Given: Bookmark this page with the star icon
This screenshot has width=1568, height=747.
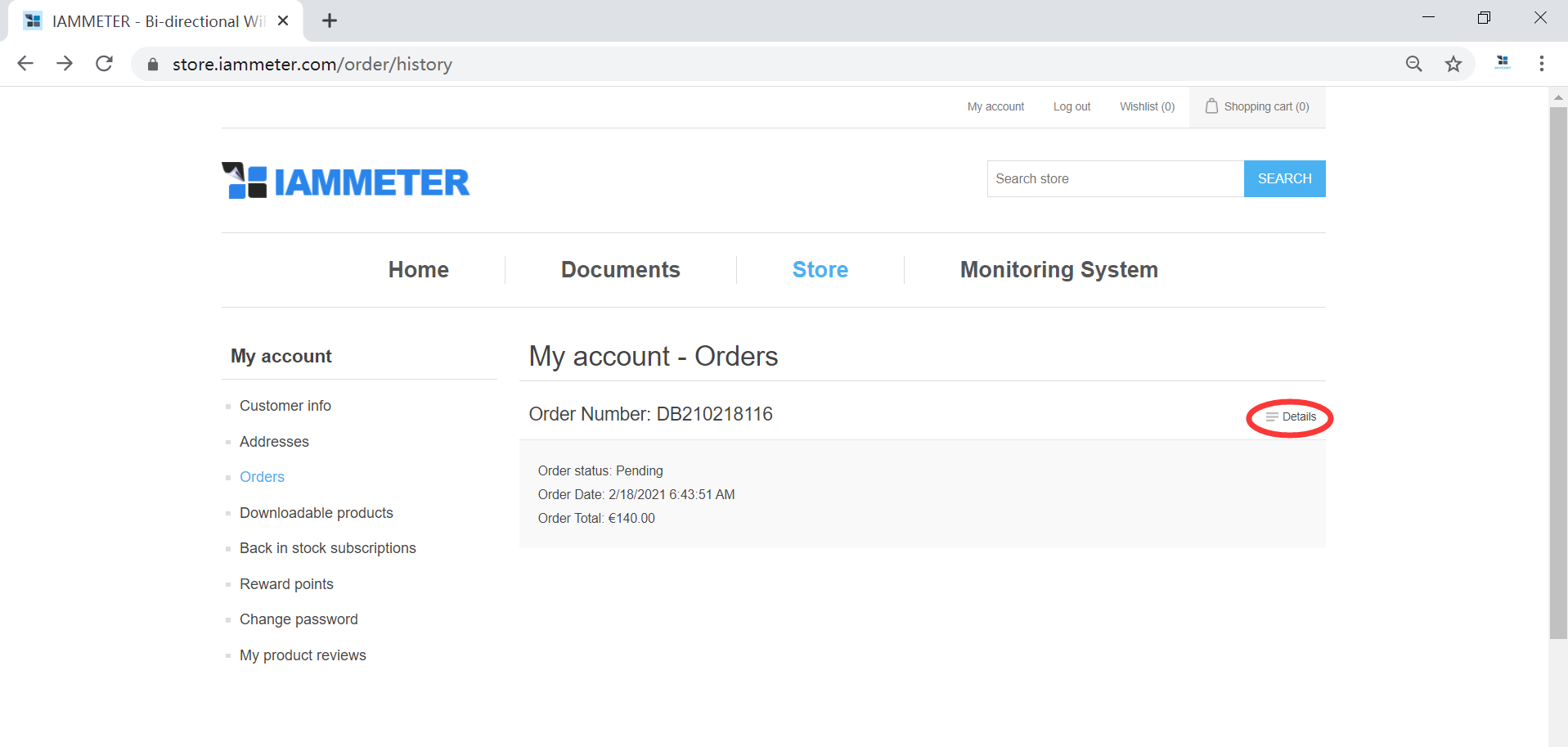Looking at the screenshot, I should pyautogui.click(x=1453, y=64).
